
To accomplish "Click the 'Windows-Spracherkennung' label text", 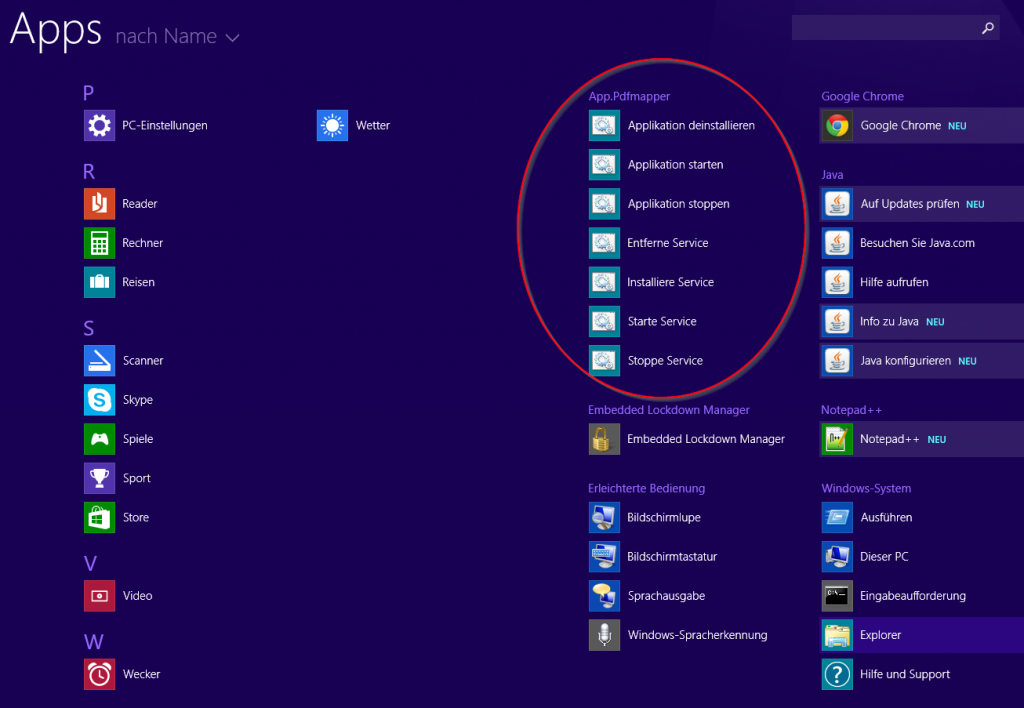I will [697, 635].
